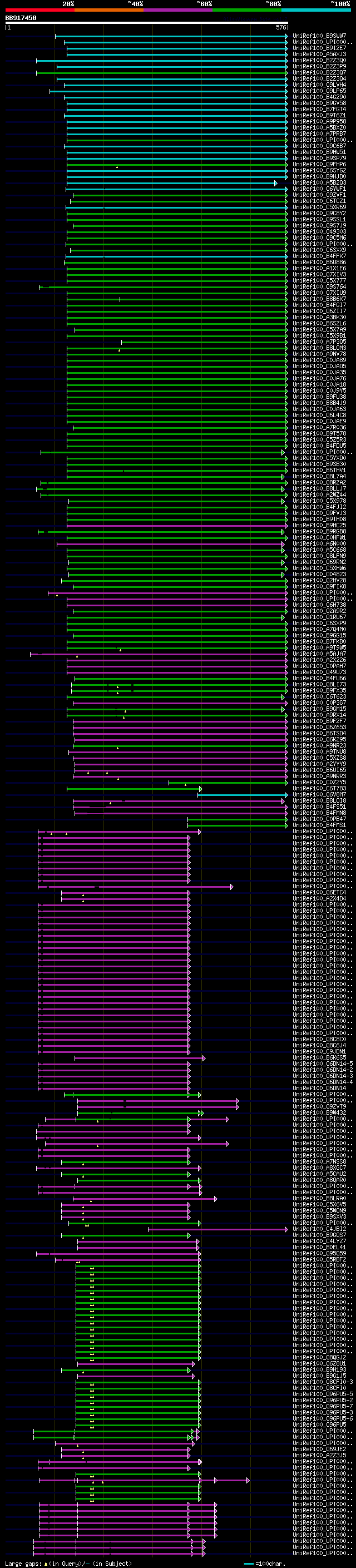The image size is (356, 1568).
Task: Select the UniRef100_B4G290 label
Action: [319, 97]
